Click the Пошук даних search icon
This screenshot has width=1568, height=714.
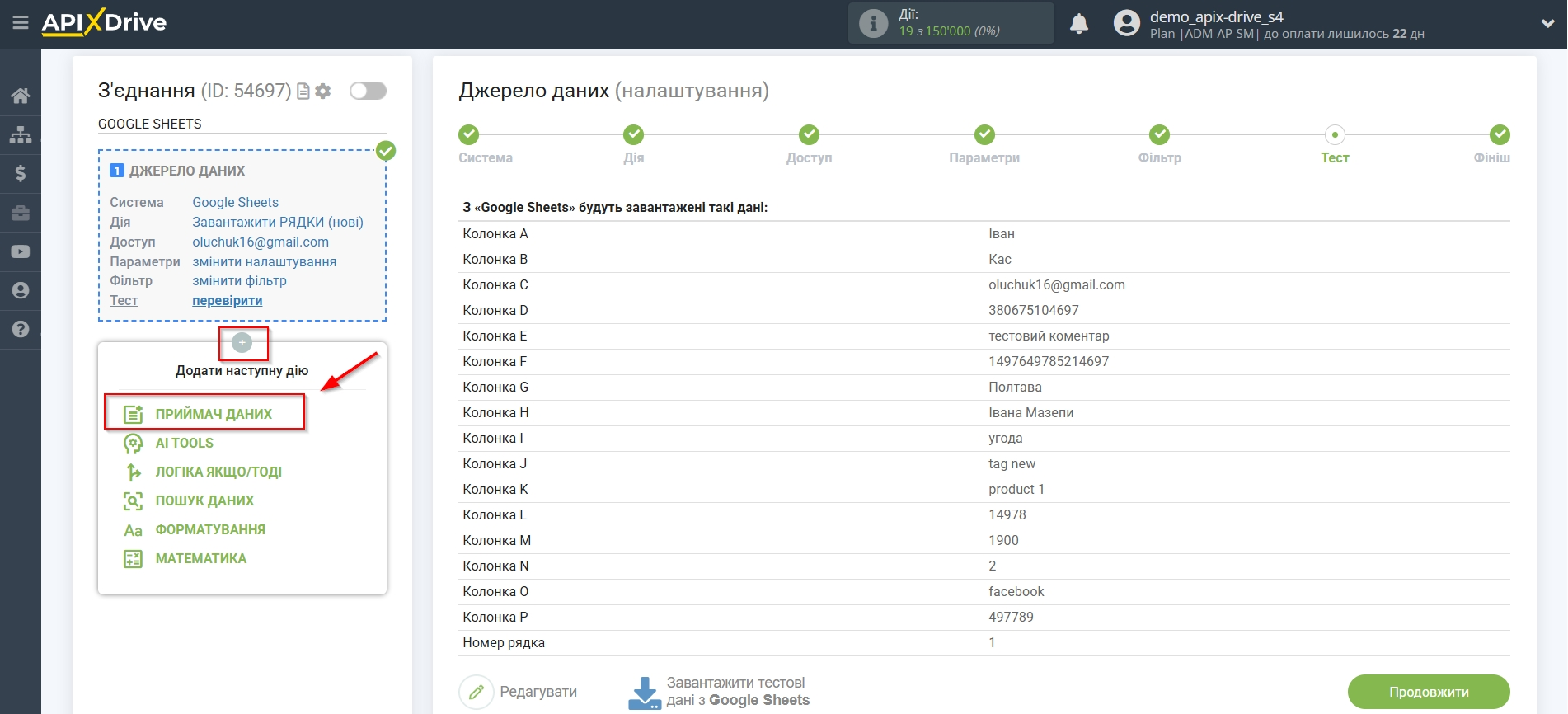(133, 500)
